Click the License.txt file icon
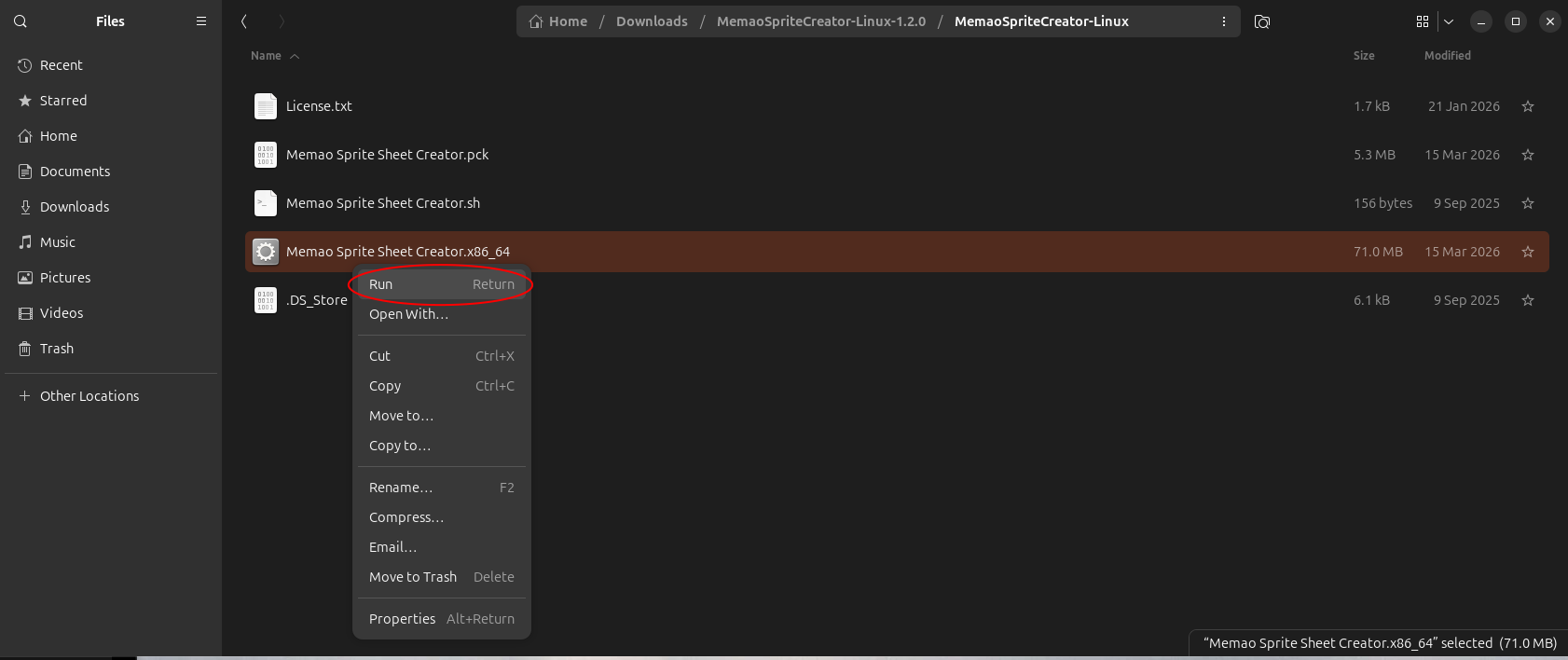The width and height of the screenshot is (1568, 660). tap(266, 106)
